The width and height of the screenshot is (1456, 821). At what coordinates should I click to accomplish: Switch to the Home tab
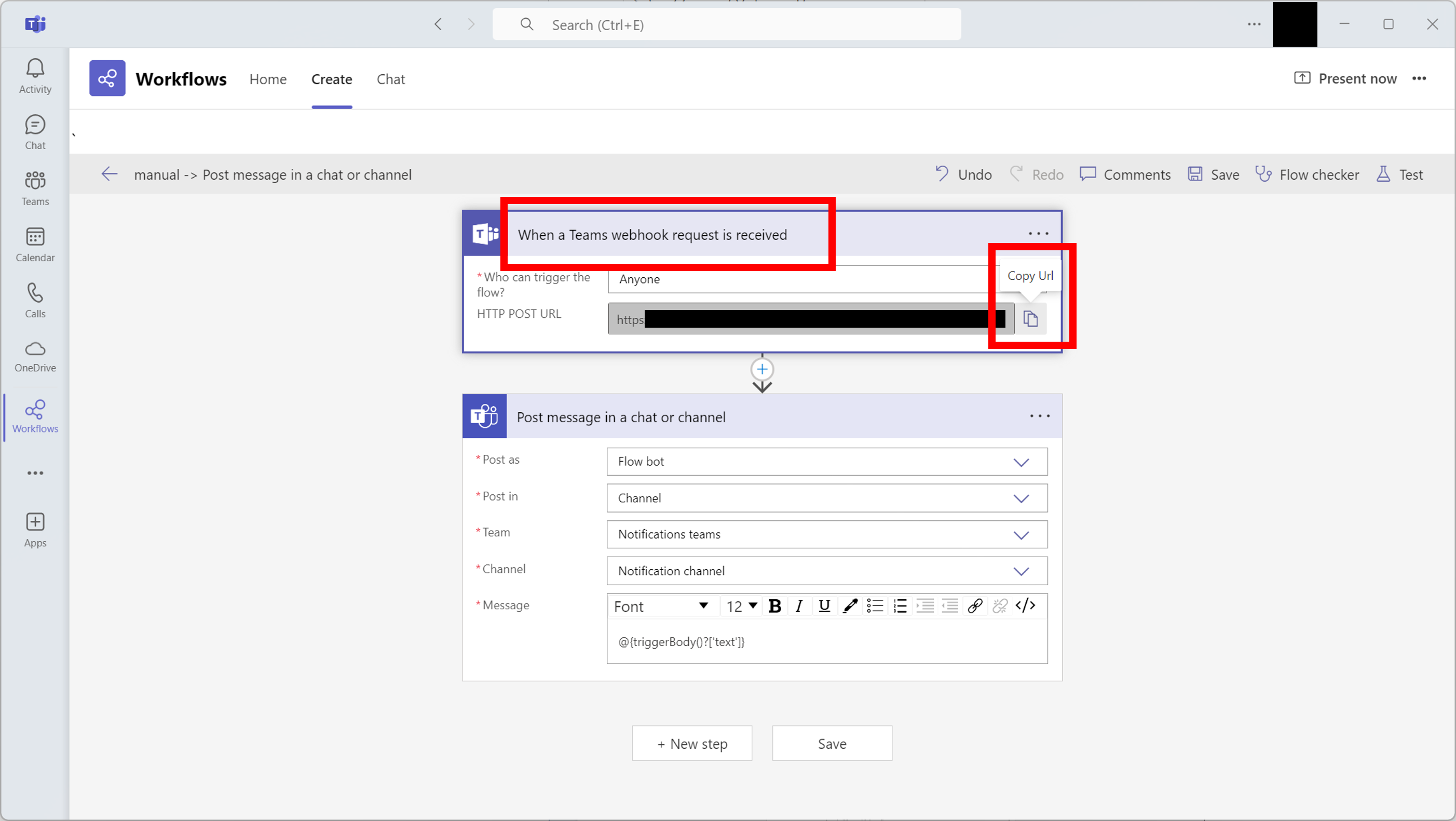[268, 79]
